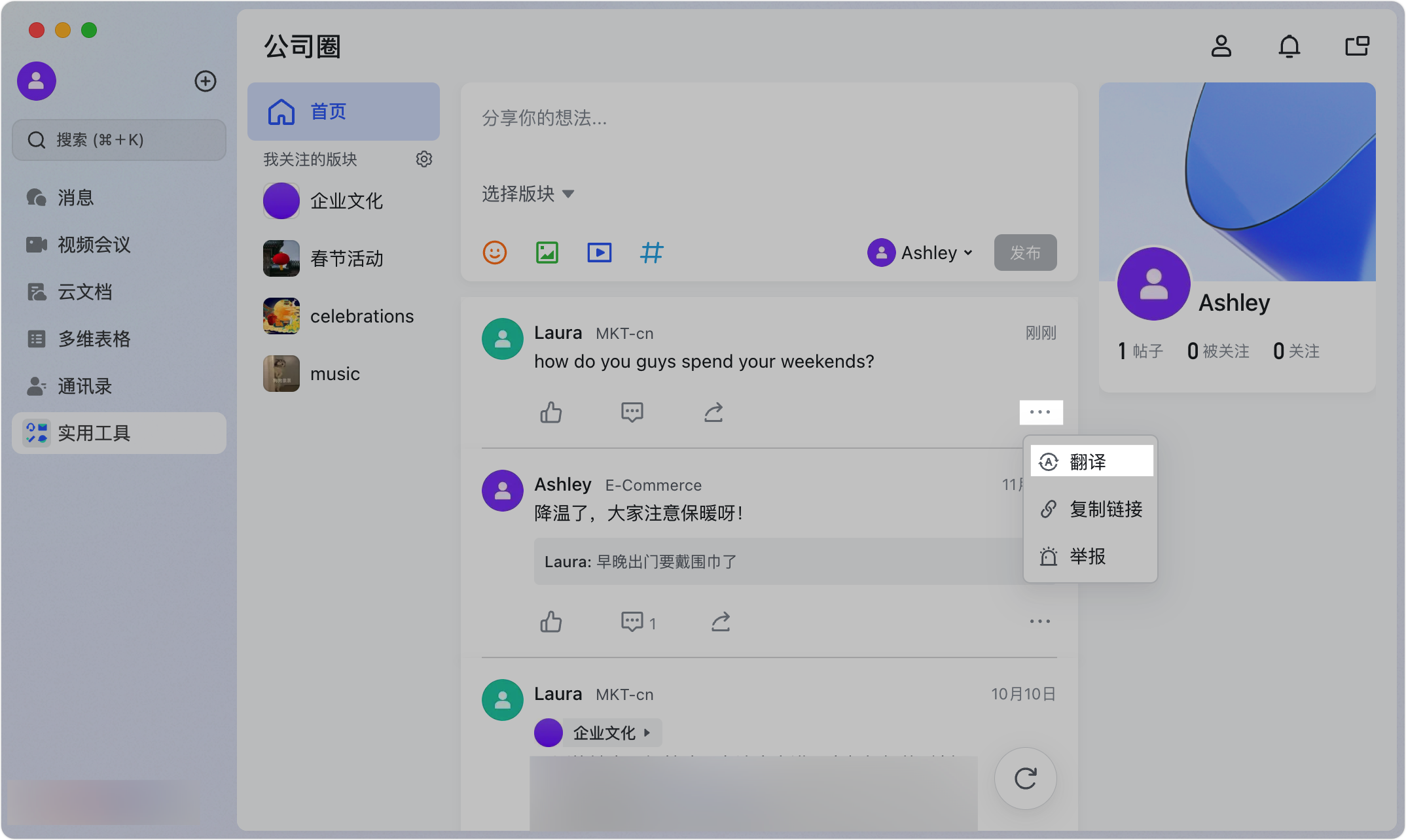Click the plus create icon in the sidebar
Viewport: 1406px width, 840px height.
click(x=206, y=81)
